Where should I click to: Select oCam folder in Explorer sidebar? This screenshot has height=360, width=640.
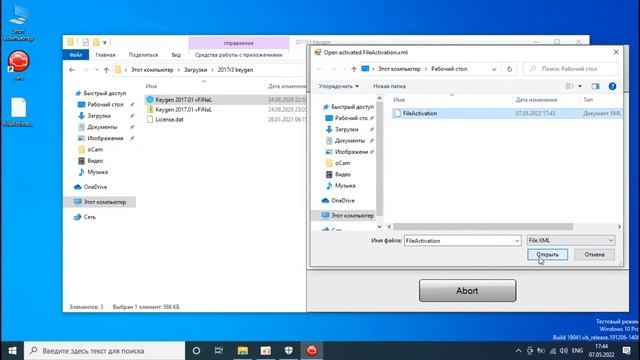click(x=91, y=149)
